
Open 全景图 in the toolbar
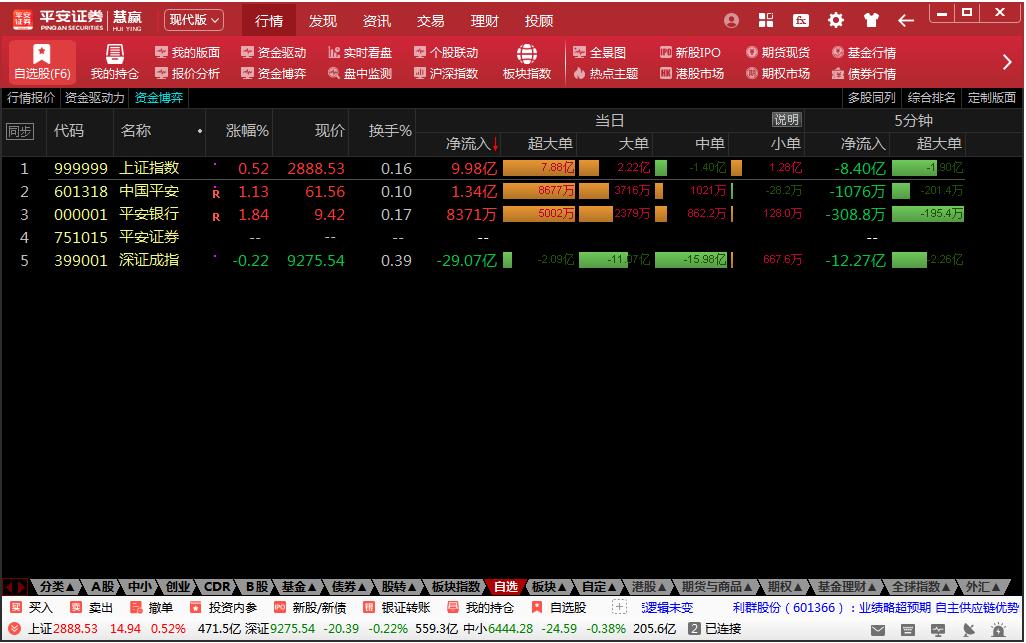599,52
